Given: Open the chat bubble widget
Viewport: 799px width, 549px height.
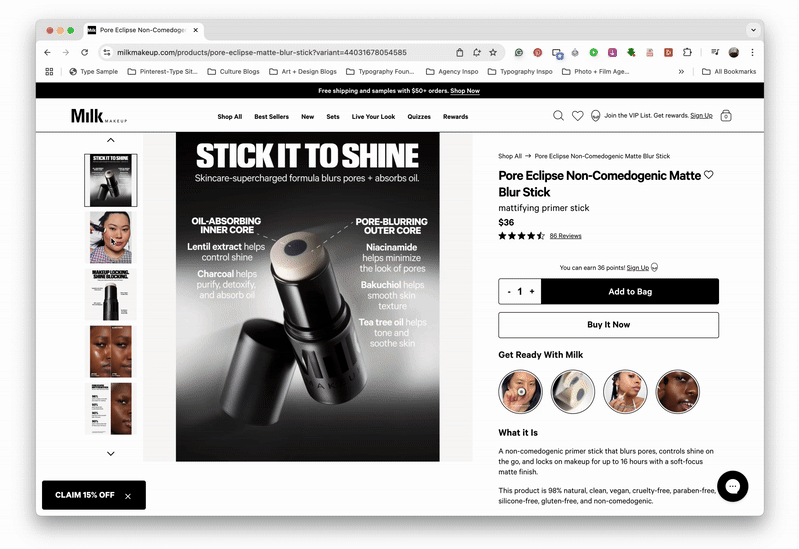Looking at the screenshot, I should point(732,486).
